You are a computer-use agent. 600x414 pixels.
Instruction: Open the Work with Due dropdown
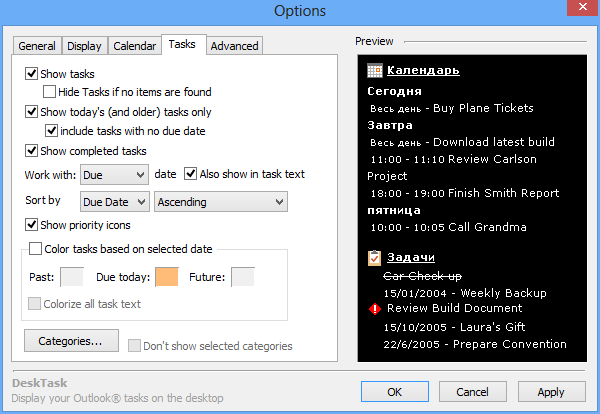click(x=113, y=174)
